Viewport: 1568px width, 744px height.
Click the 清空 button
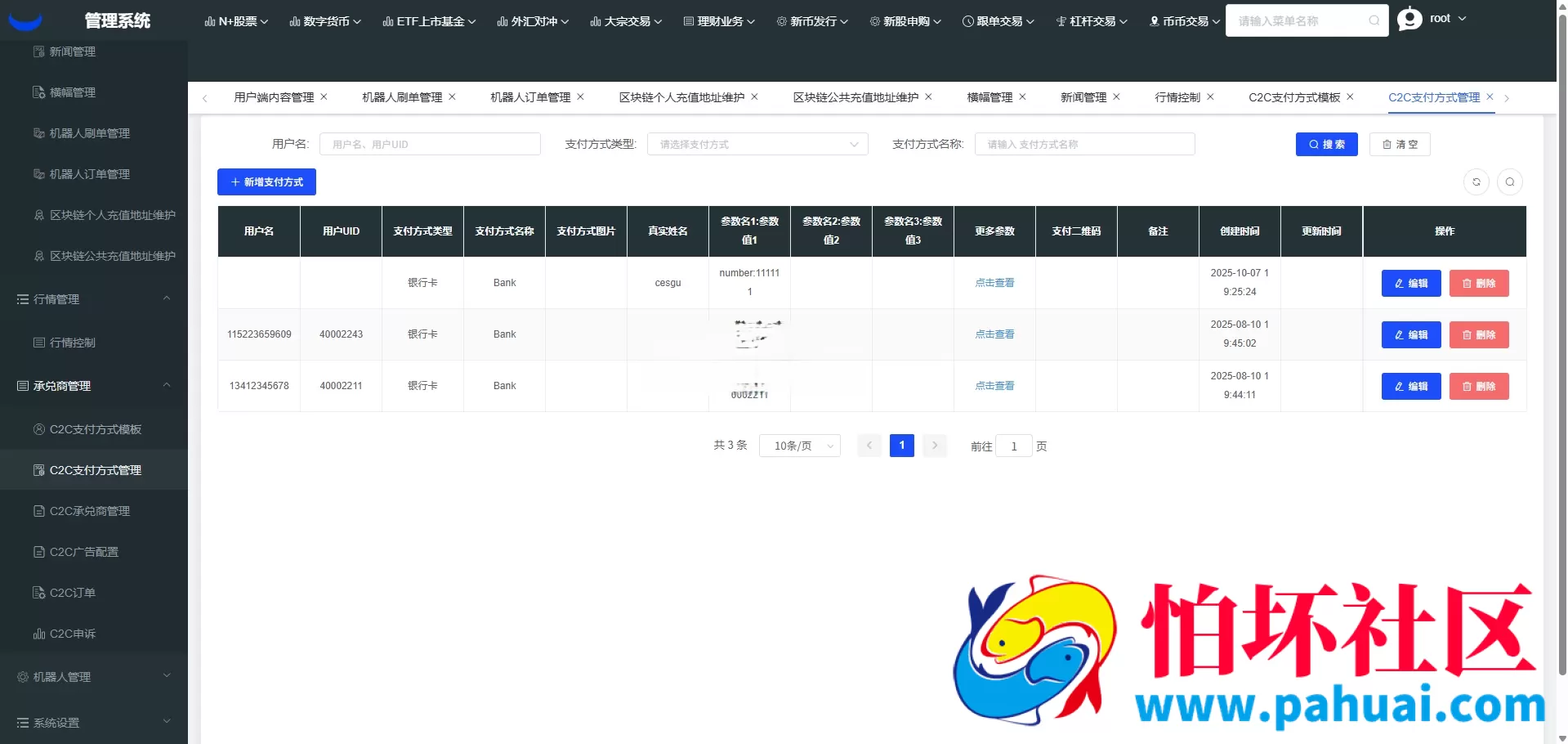(1400, 144)
